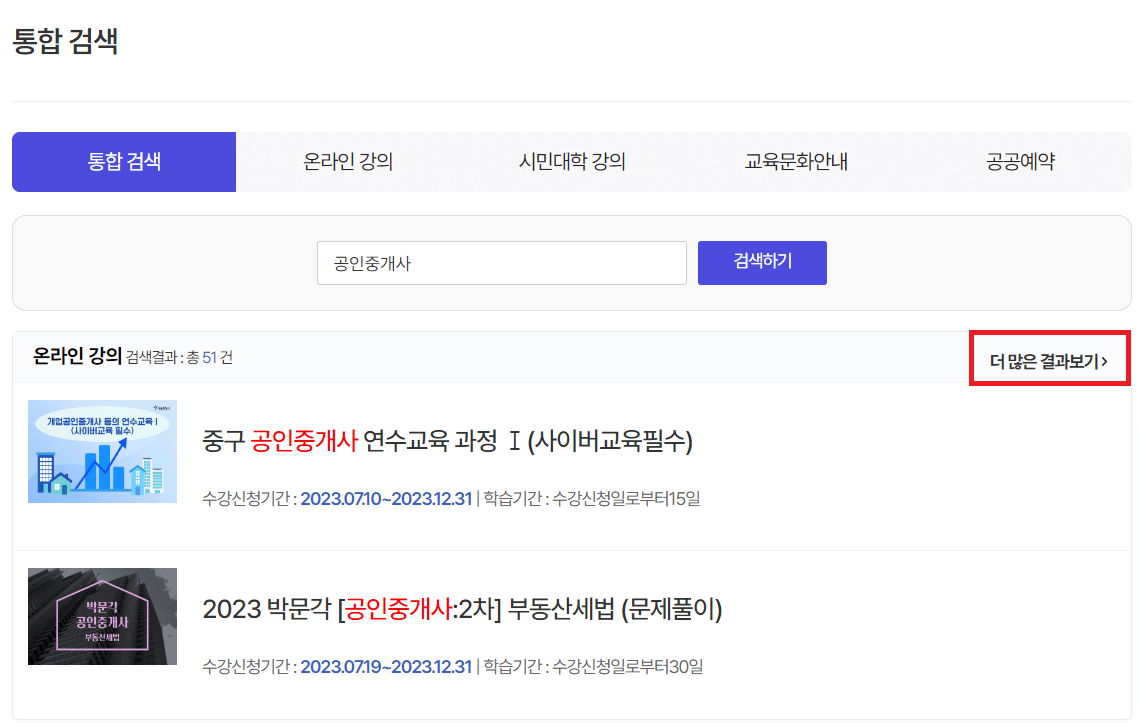Click the search field containing 공인중개사
Viewport: 1141px width, 723px height.
(x=502, y=262)
